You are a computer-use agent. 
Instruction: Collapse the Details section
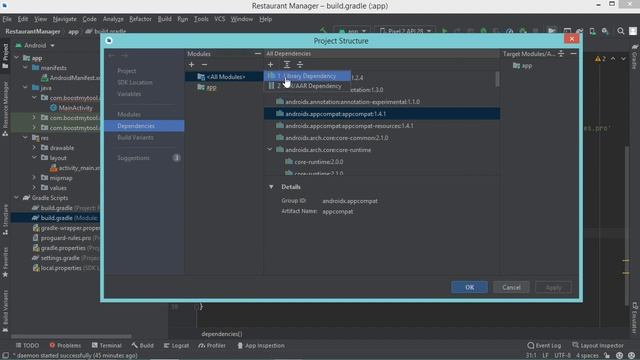point(271,187)
